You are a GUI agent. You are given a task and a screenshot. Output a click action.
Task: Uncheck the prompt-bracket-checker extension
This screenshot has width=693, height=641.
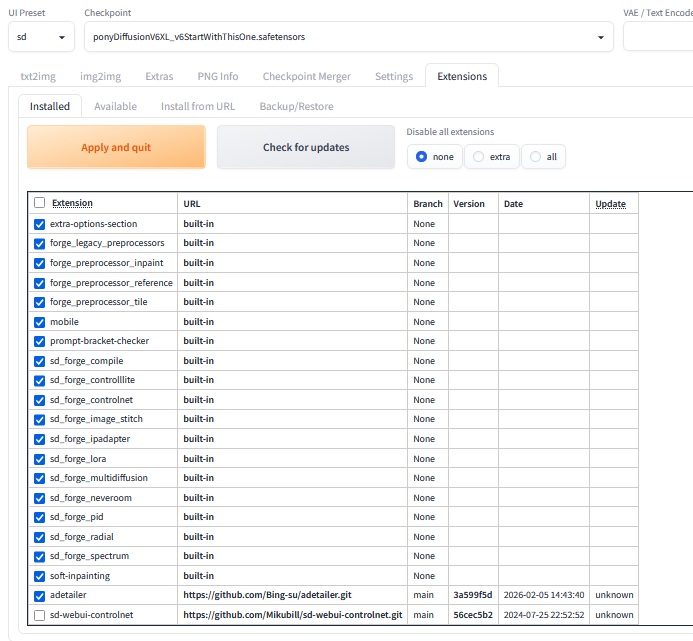[39, 341]
